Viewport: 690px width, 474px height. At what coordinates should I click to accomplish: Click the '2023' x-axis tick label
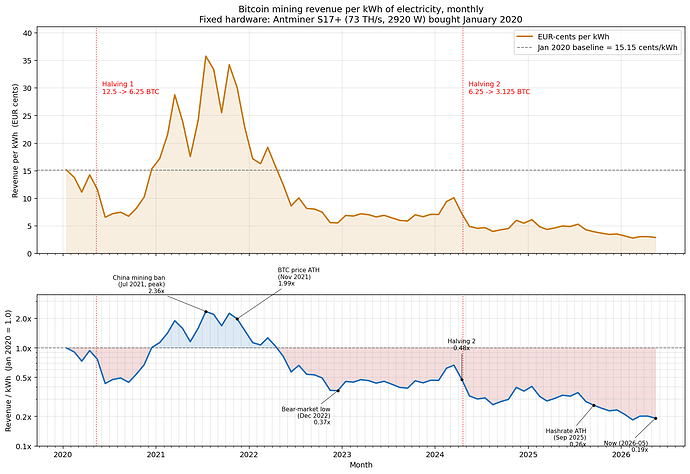point(342,455)
